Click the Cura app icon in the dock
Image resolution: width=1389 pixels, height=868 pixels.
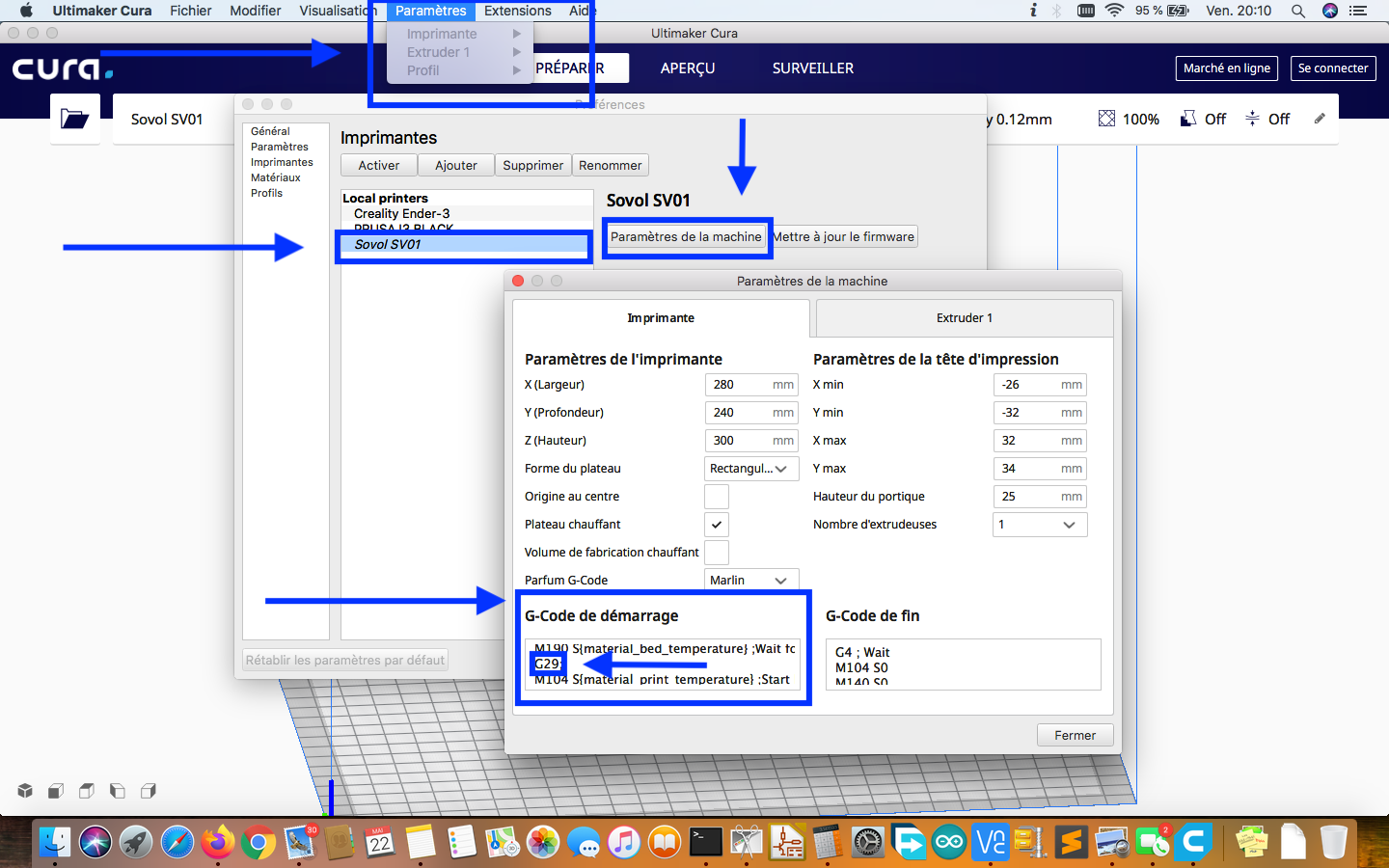coord(1193,842)
